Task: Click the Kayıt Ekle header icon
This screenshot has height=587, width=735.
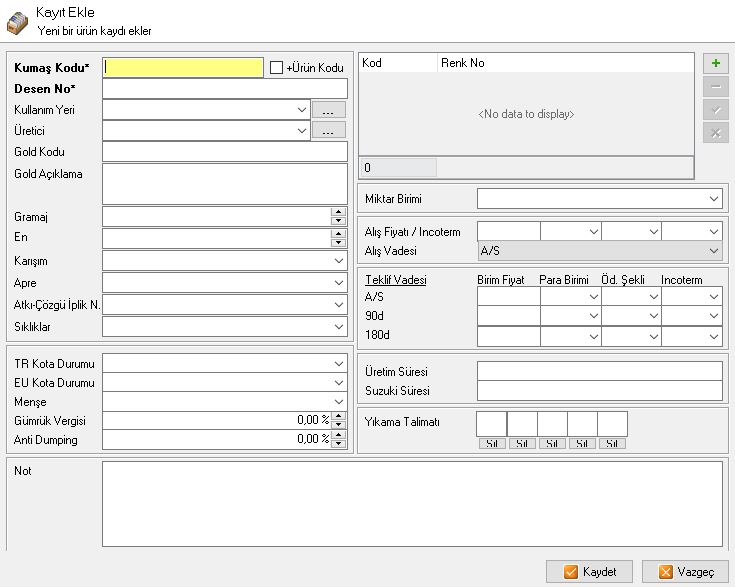Action: point(17,21)
